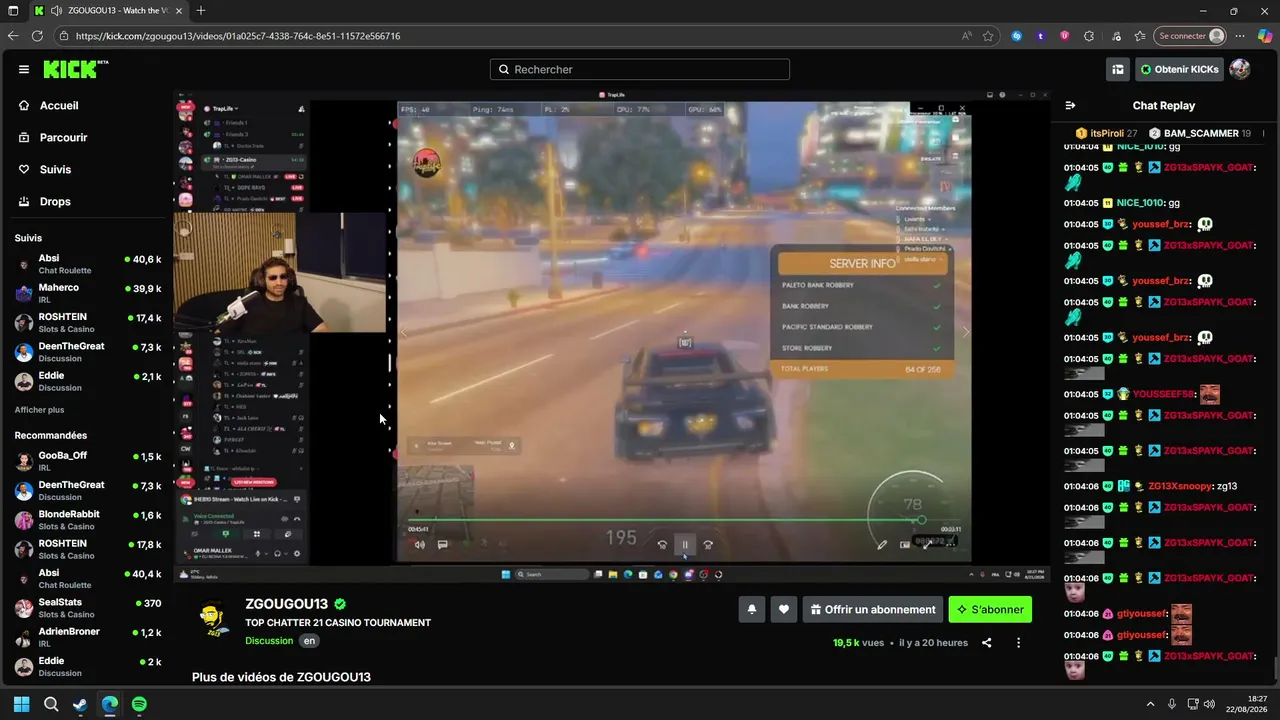This screenshot has width=1280, height=720.
Task: Open the Kick shop icon button
Action: tap(1118, 69)
